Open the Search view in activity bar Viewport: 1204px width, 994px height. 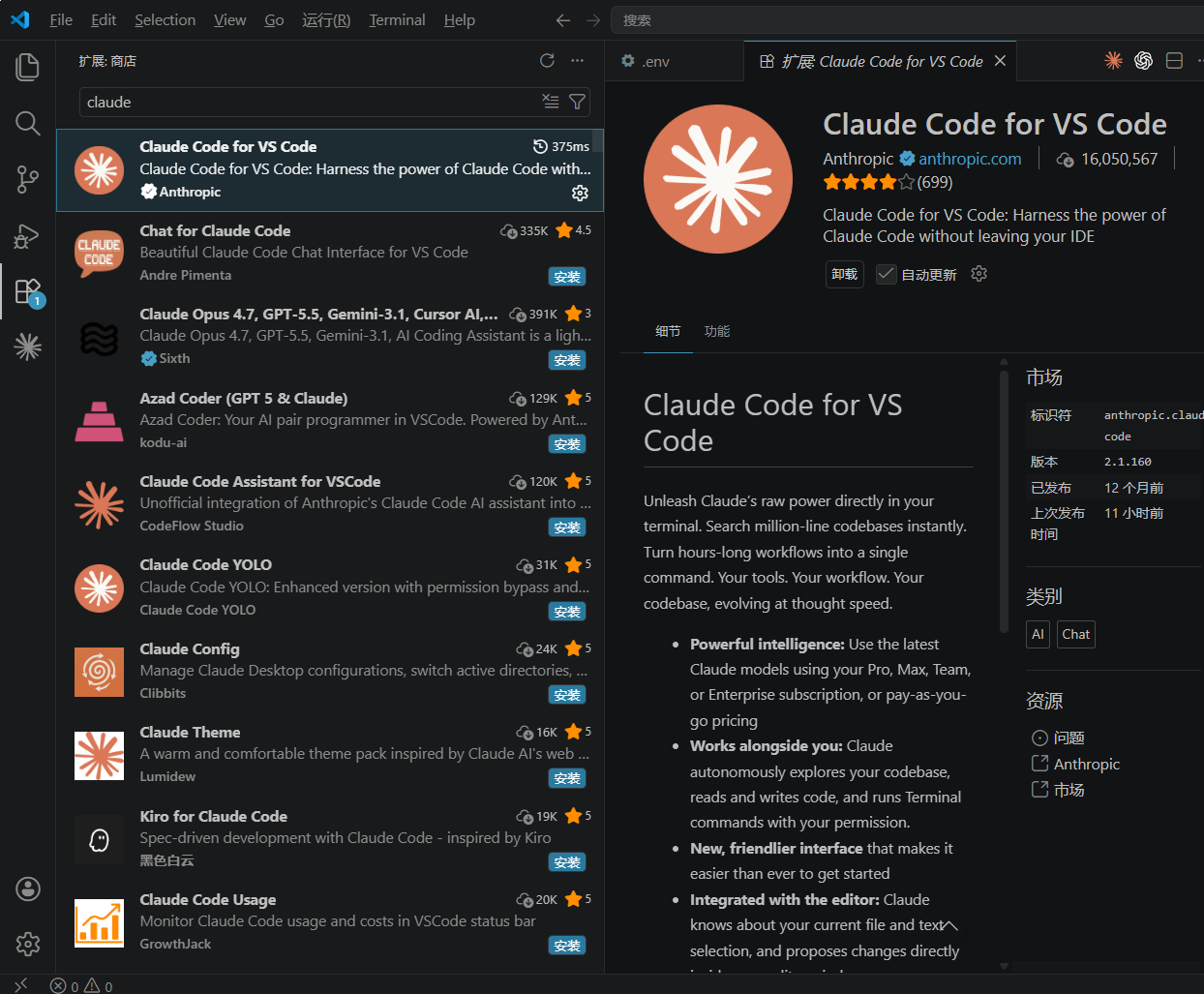(x=28, y=123)
